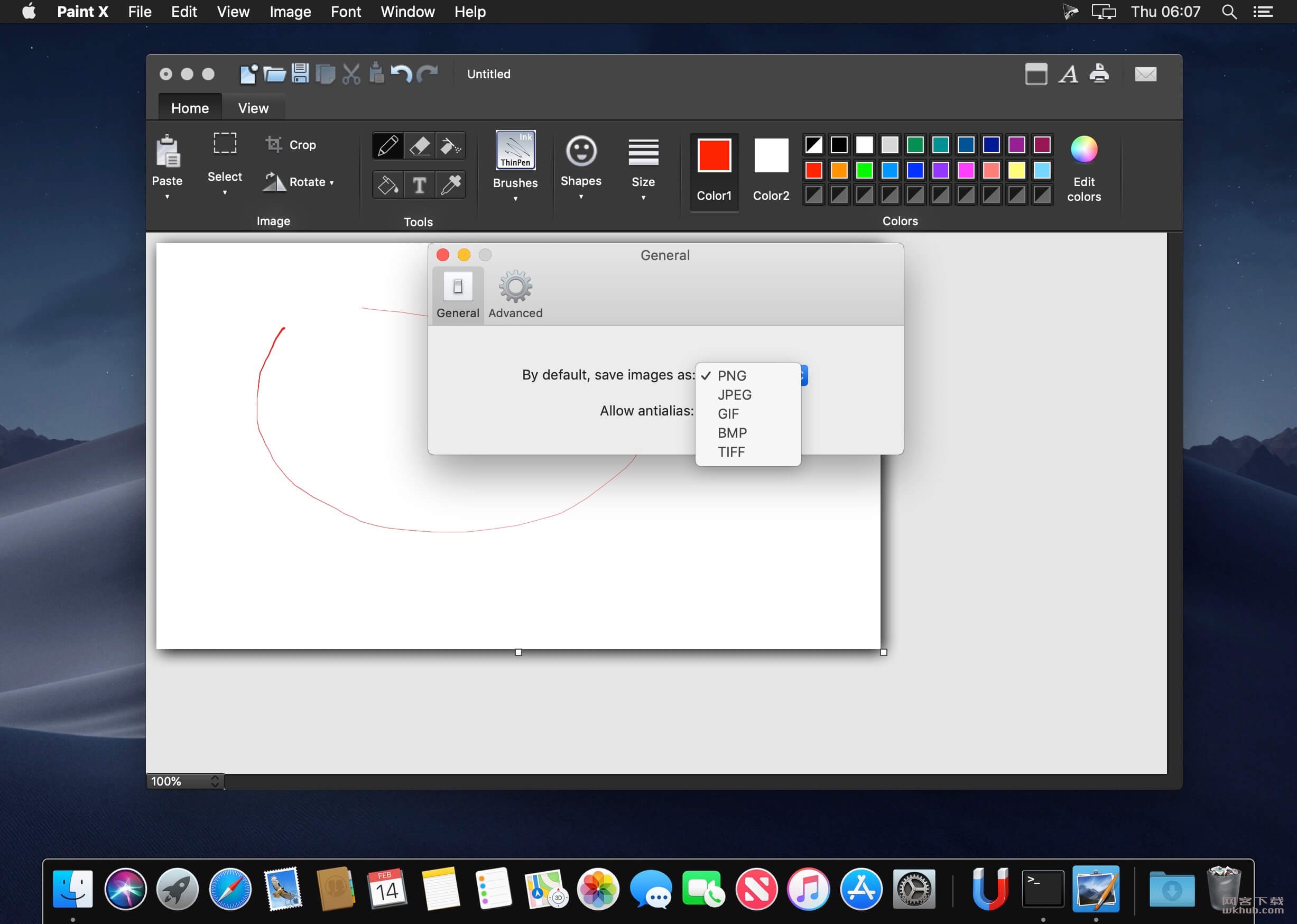Click the Copy icon in the title toolbar

click(326, 74)
